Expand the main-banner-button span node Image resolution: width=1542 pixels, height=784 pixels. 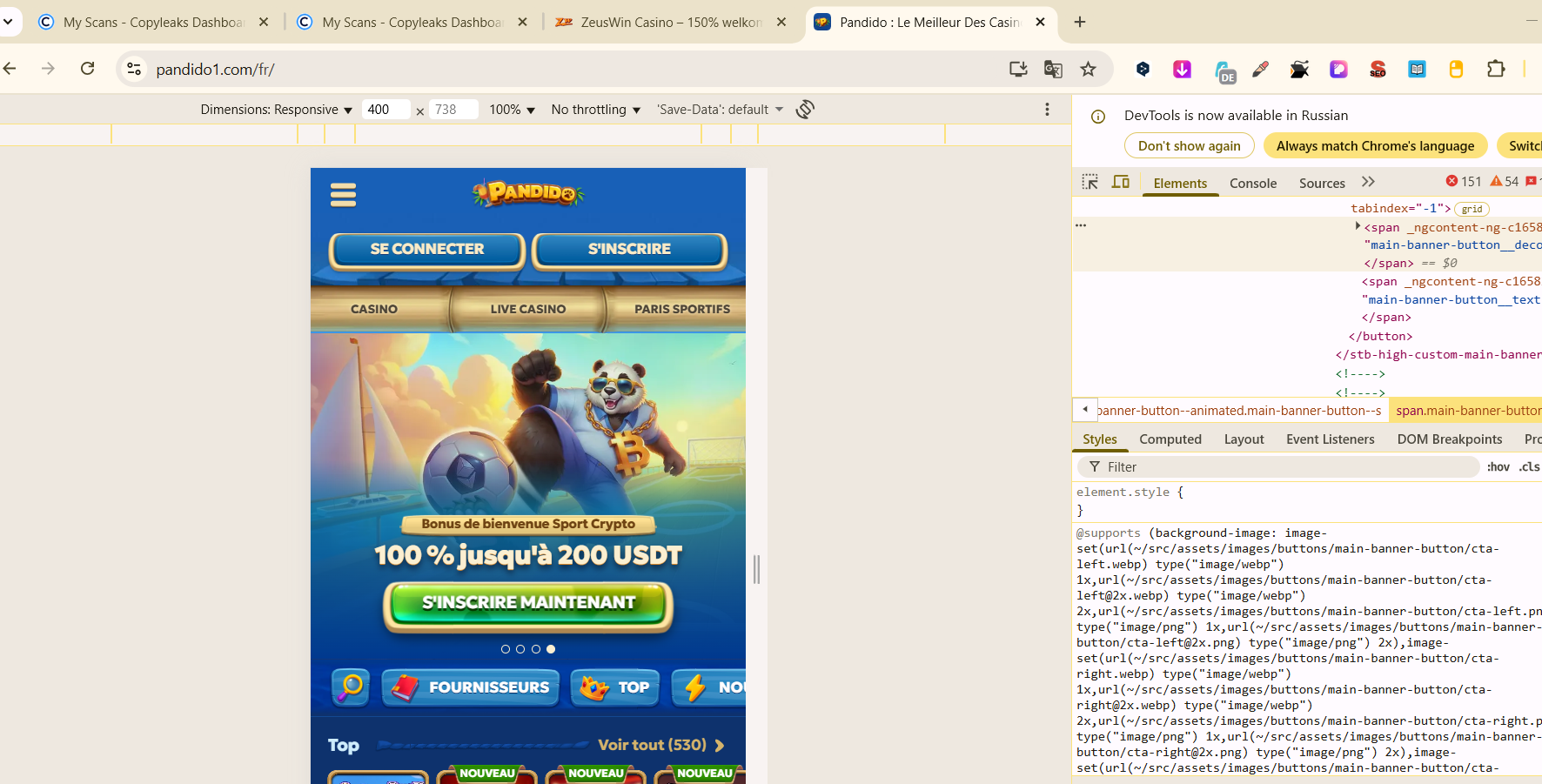1358,226
